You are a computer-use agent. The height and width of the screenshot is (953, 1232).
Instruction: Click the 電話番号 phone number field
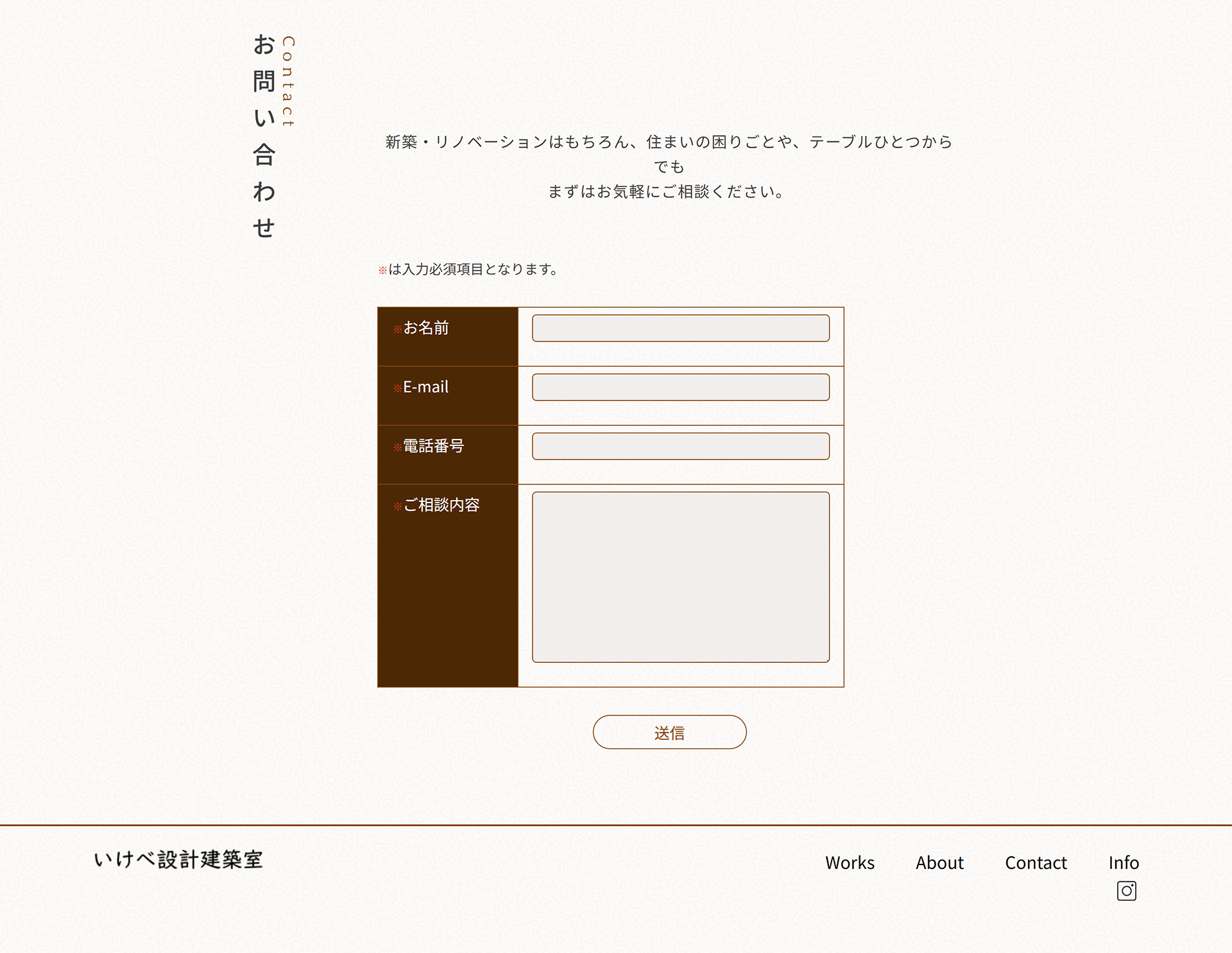click(680, 445)
